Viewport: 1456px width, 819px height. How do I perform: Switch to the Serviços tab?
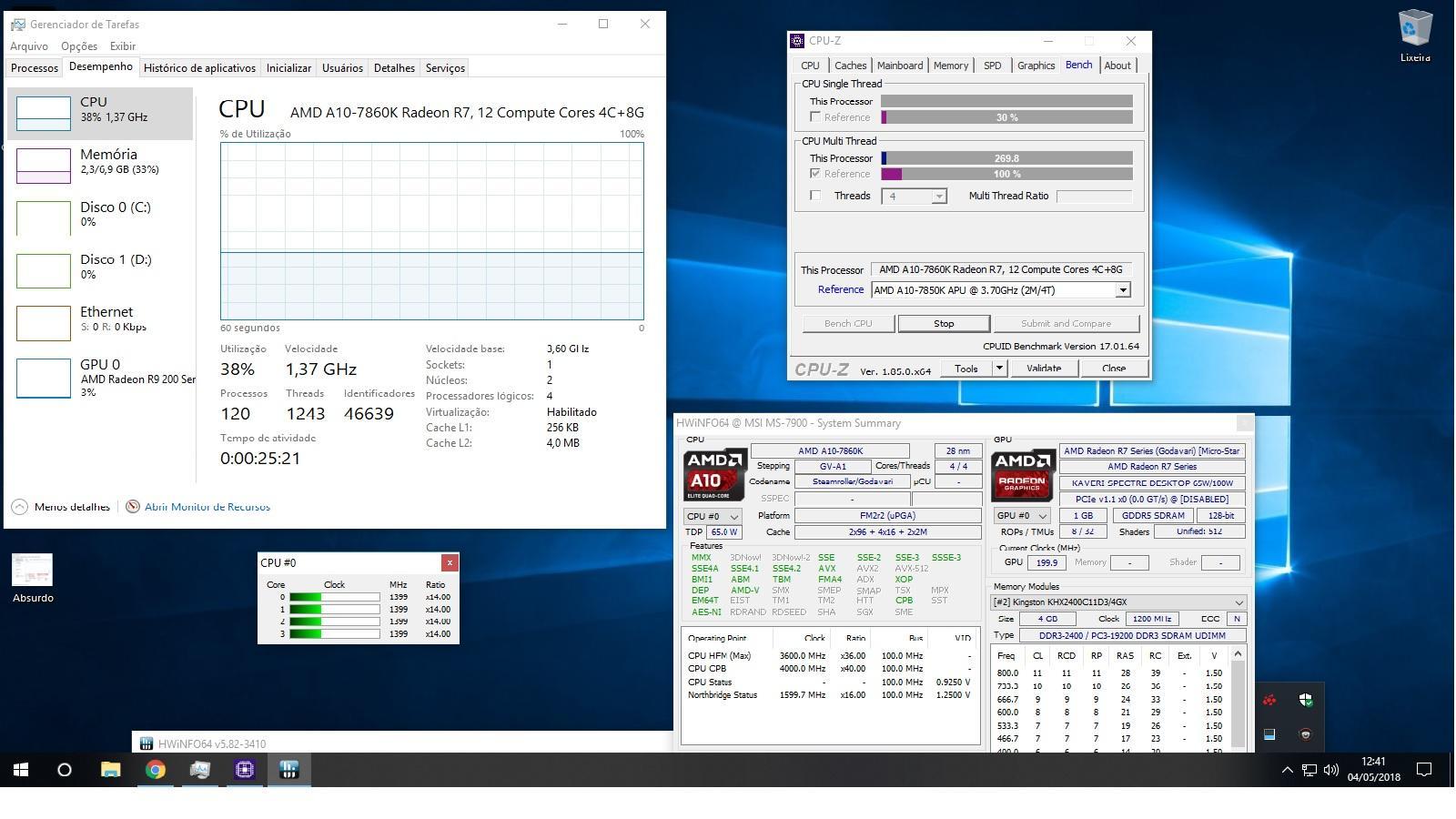[445, 67]
